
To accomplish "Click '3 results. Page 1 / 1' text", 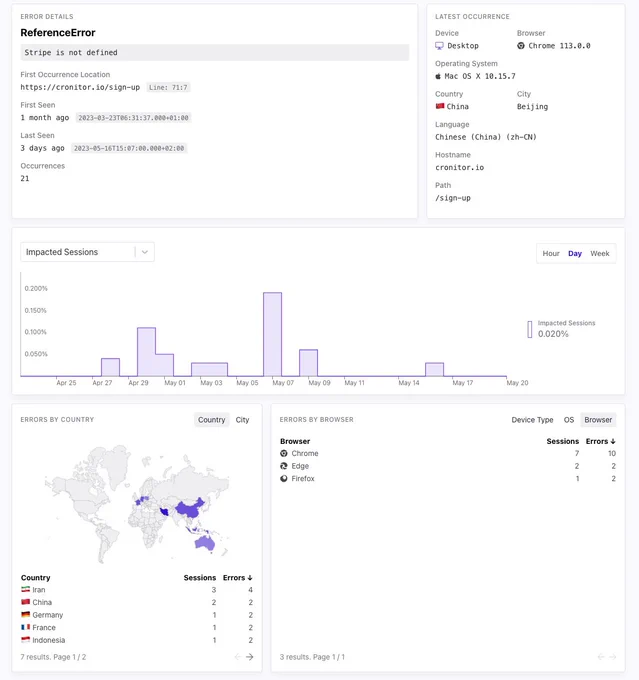I will click(312, 657).
